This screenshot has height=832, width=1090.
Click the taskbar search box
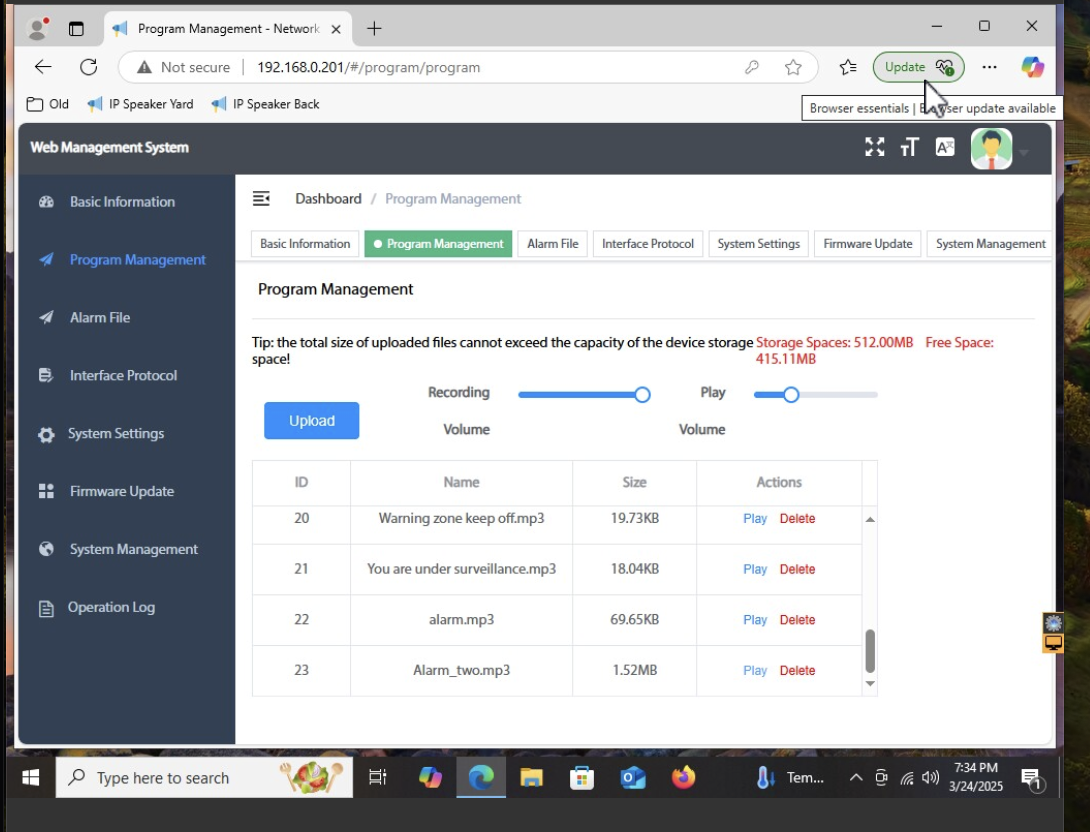(x=204, y=778)
